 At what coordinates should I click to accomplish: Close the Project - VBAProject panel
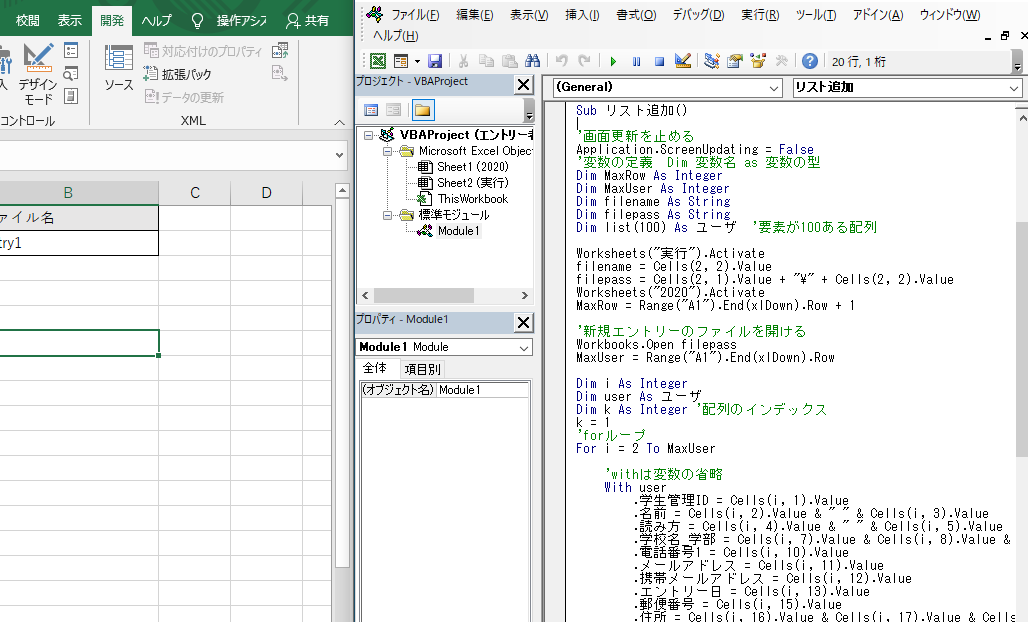(x=523, y=85)
